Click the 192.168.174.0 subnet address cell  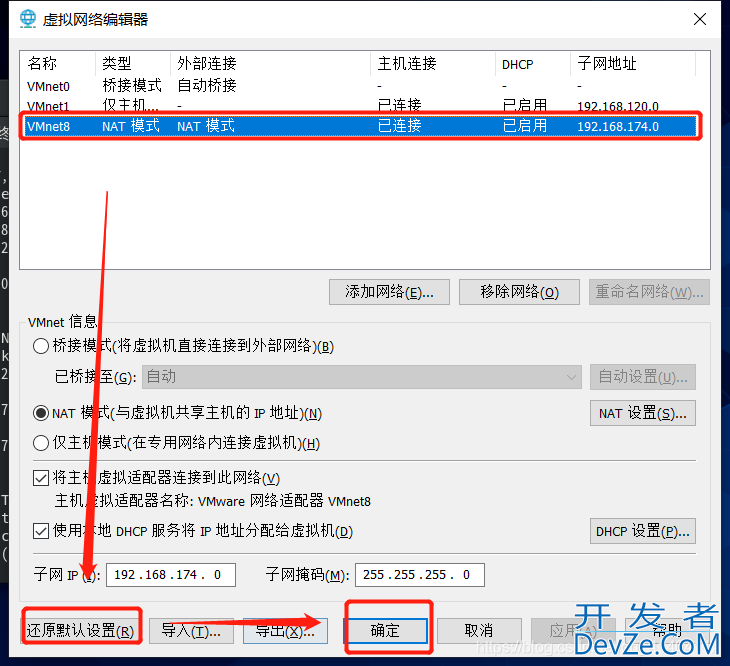pyautogui.click(x=618, y=126)
